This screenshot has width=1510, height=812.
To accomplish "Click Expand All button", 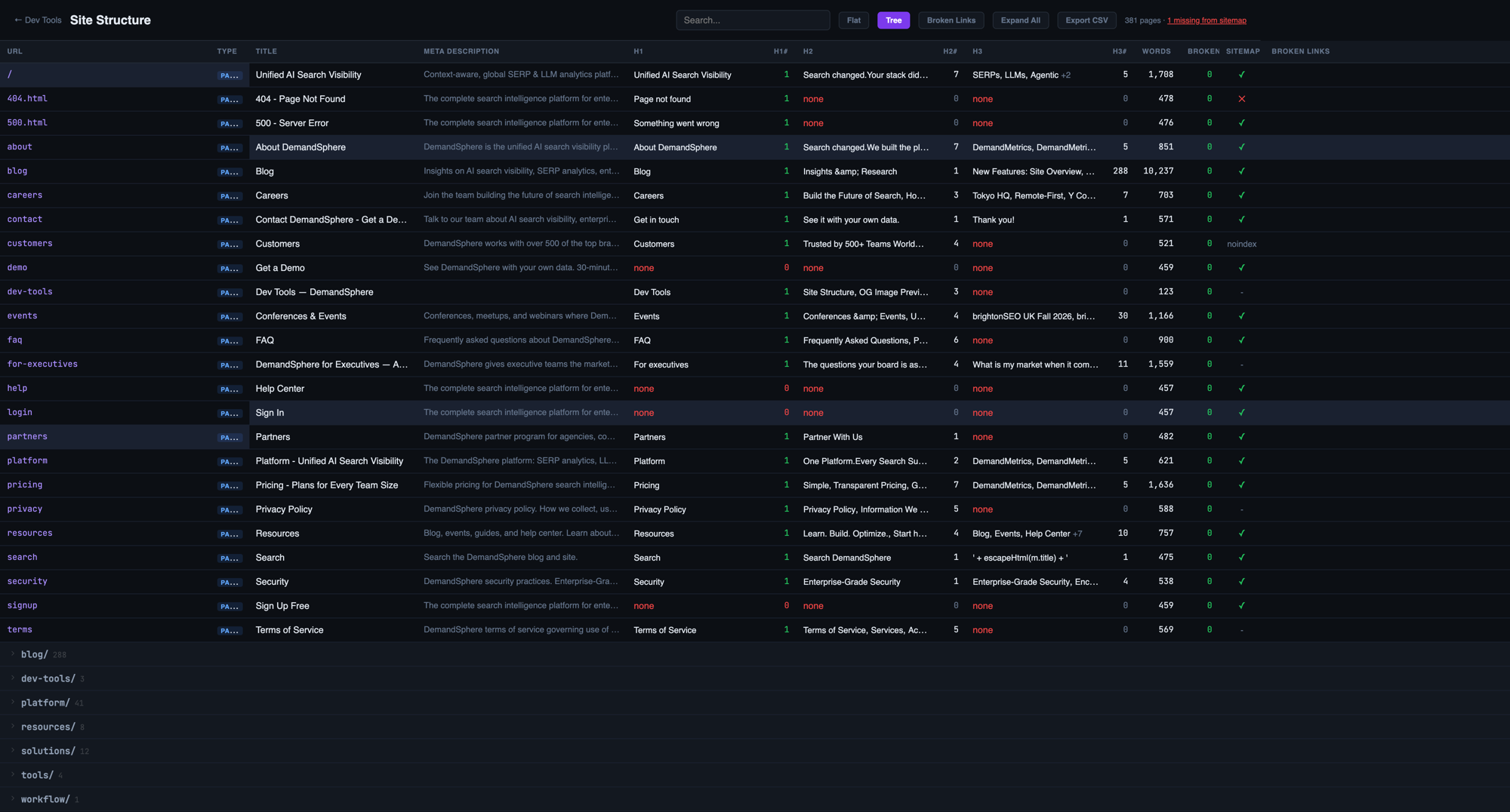I will pyautogui.click(x=1020, y=20).
